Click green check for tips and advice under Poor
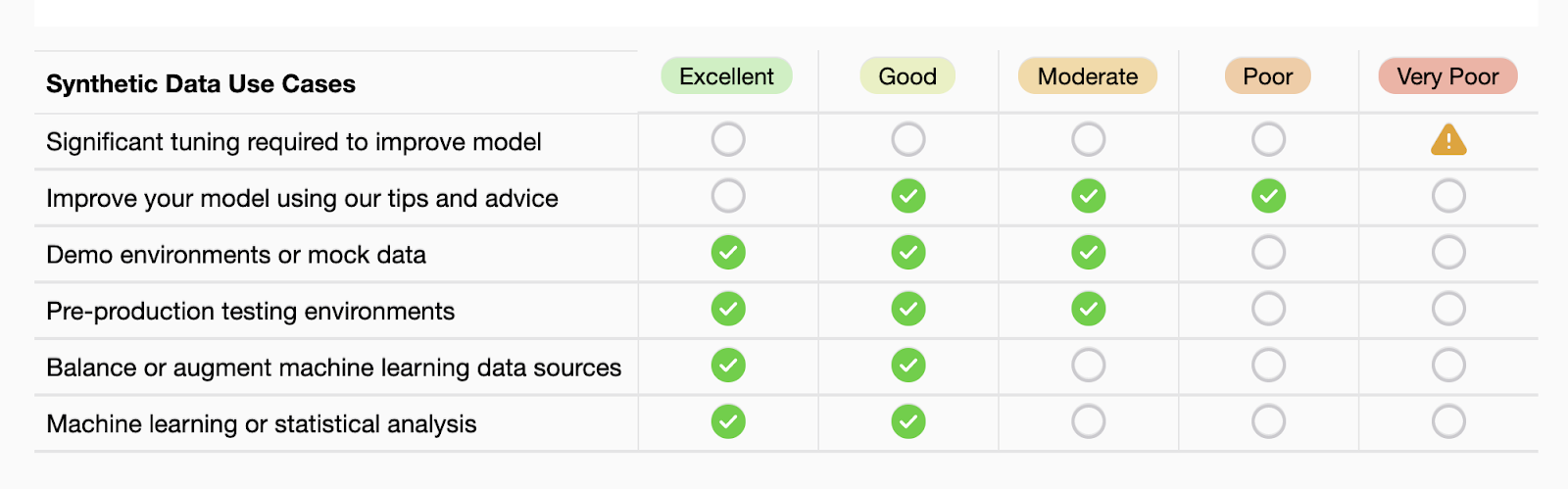The width and height of the screenshot is (1568, 489). [x=1268, y=196]
